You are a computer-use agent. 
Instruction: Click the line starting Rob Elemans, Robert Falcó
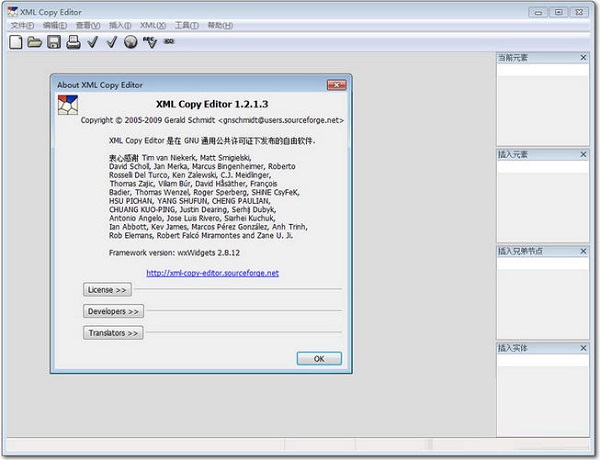201,235
